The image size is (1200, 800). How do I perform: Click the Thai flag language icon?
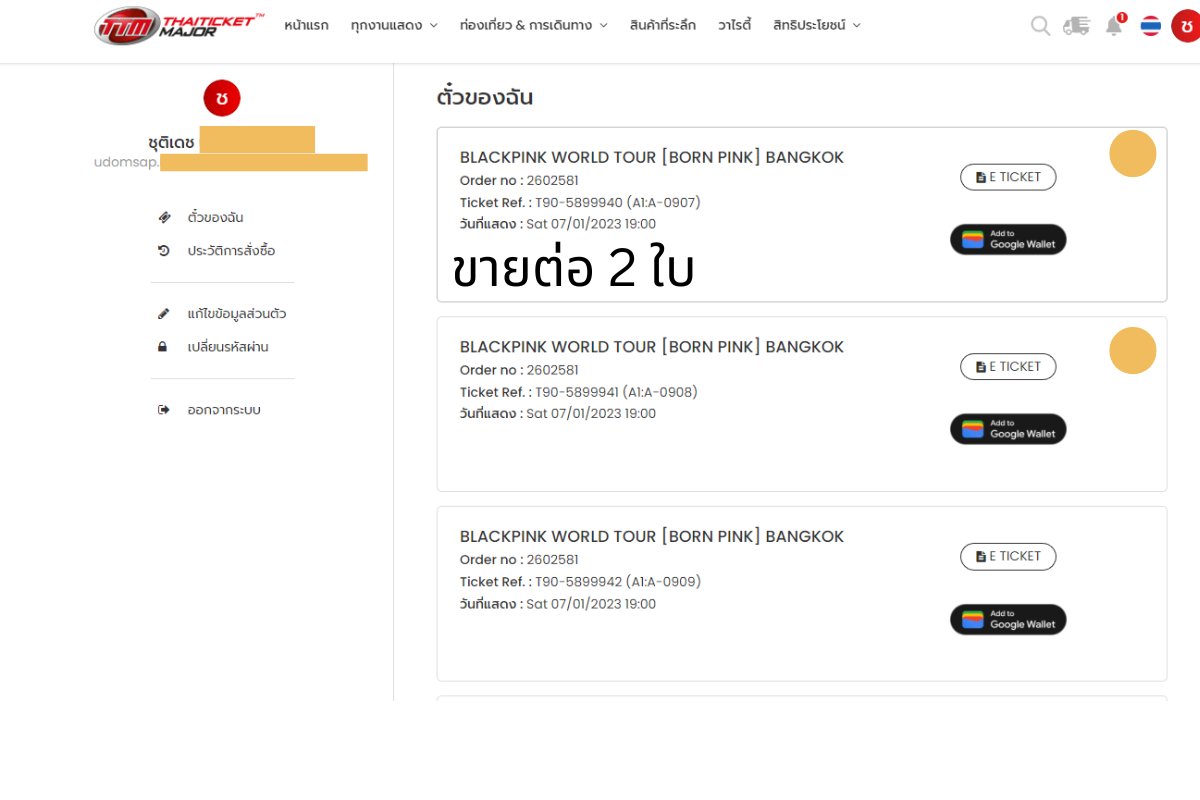[x=1151, y=26]
